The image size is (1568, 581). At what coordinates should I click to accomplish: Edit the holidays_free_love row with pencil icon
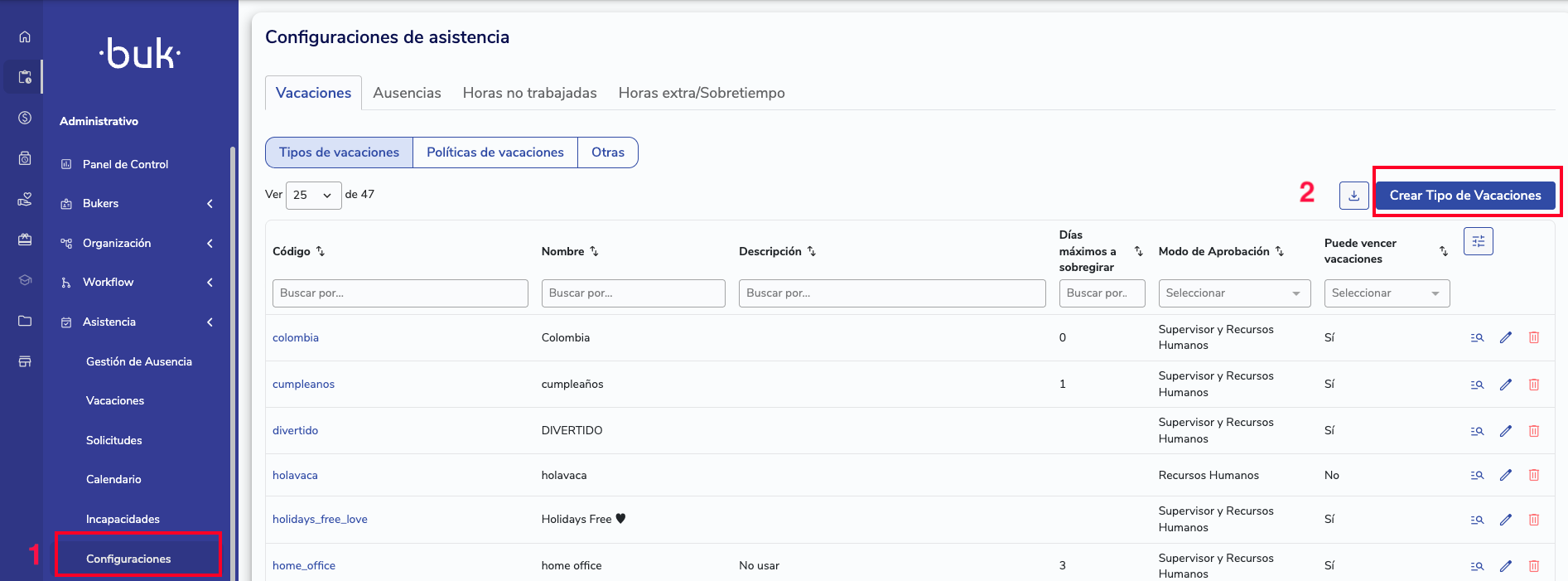(1506, 520)
